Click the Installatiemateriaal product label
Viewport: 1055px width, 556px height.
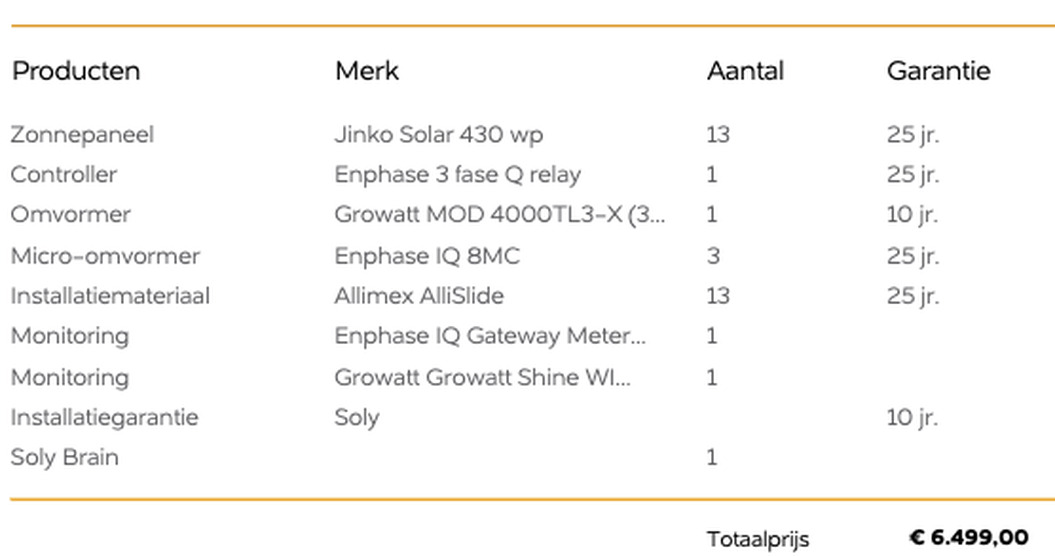tap(110, 296)
